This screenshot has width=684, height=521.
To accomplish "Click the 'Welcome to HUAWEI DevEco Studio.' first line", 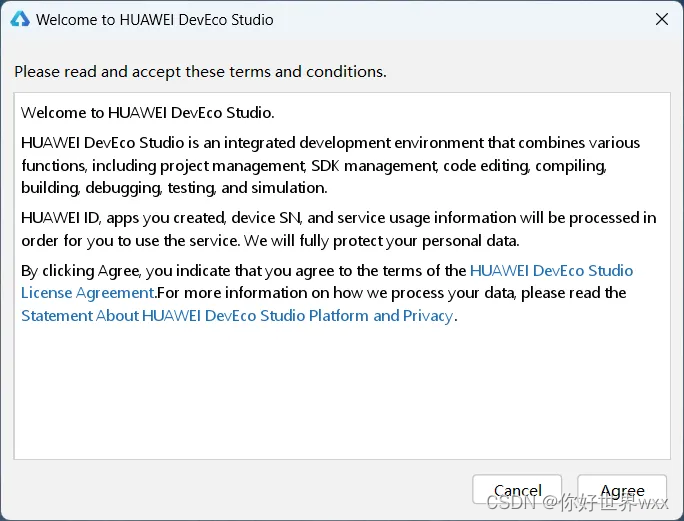I will (x=147, y=113).
